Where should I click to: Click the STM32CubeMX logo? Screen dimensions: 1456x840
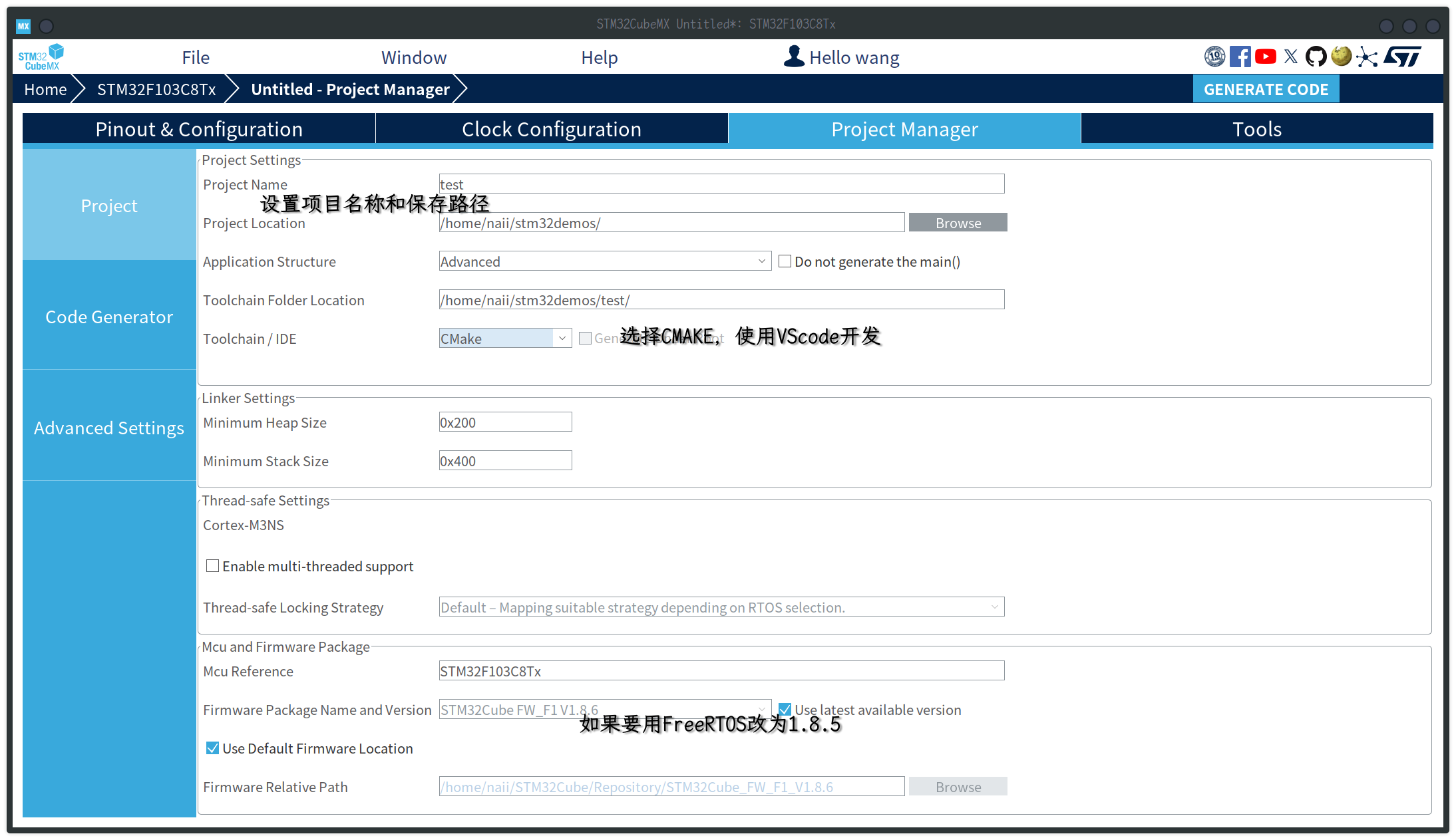pyautogui.click(x=41, y=57)
